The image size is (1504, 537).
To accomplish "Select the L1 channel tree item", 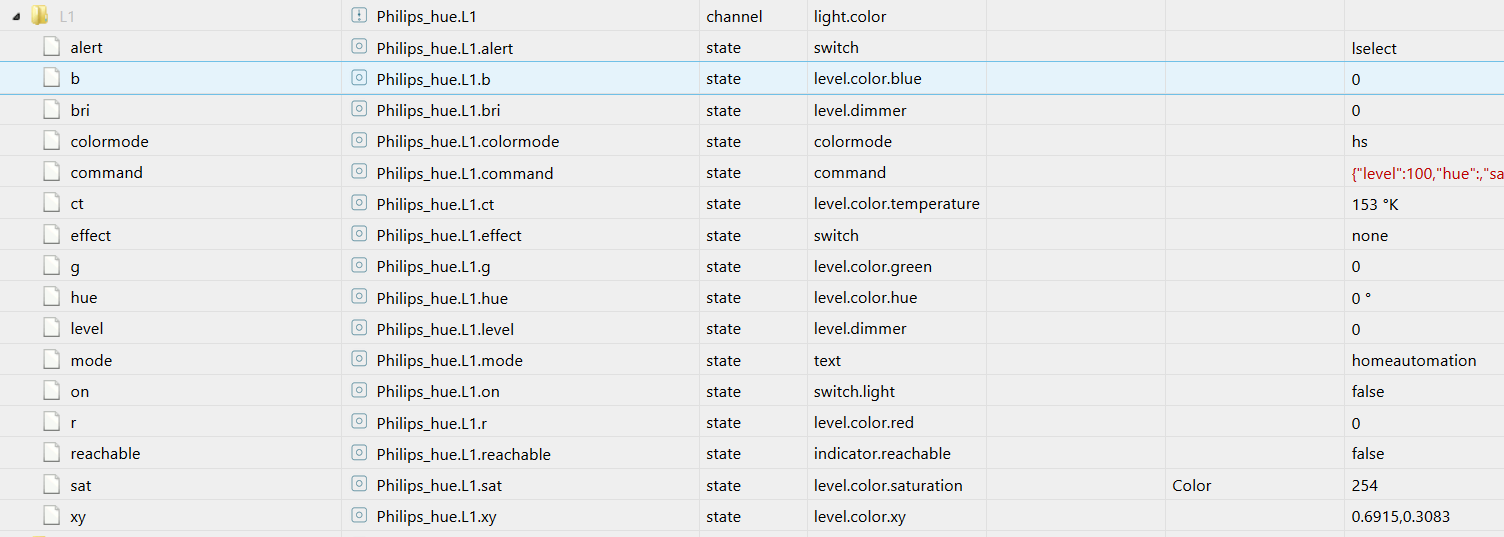I will click(67, 16).
